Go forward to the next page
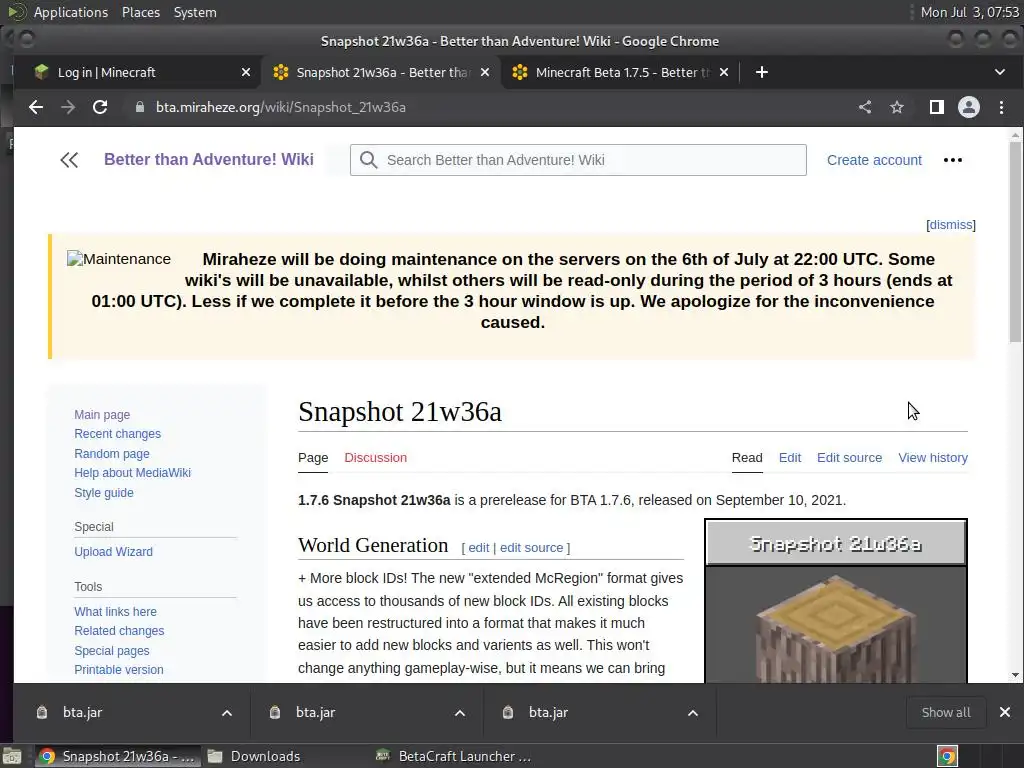 68,107
